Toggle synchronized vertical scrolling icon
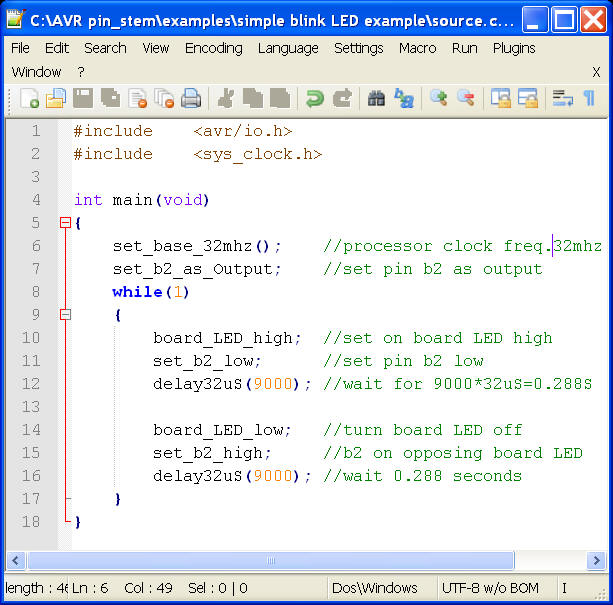This screenshot has height=605, width=613. point(500,98)
